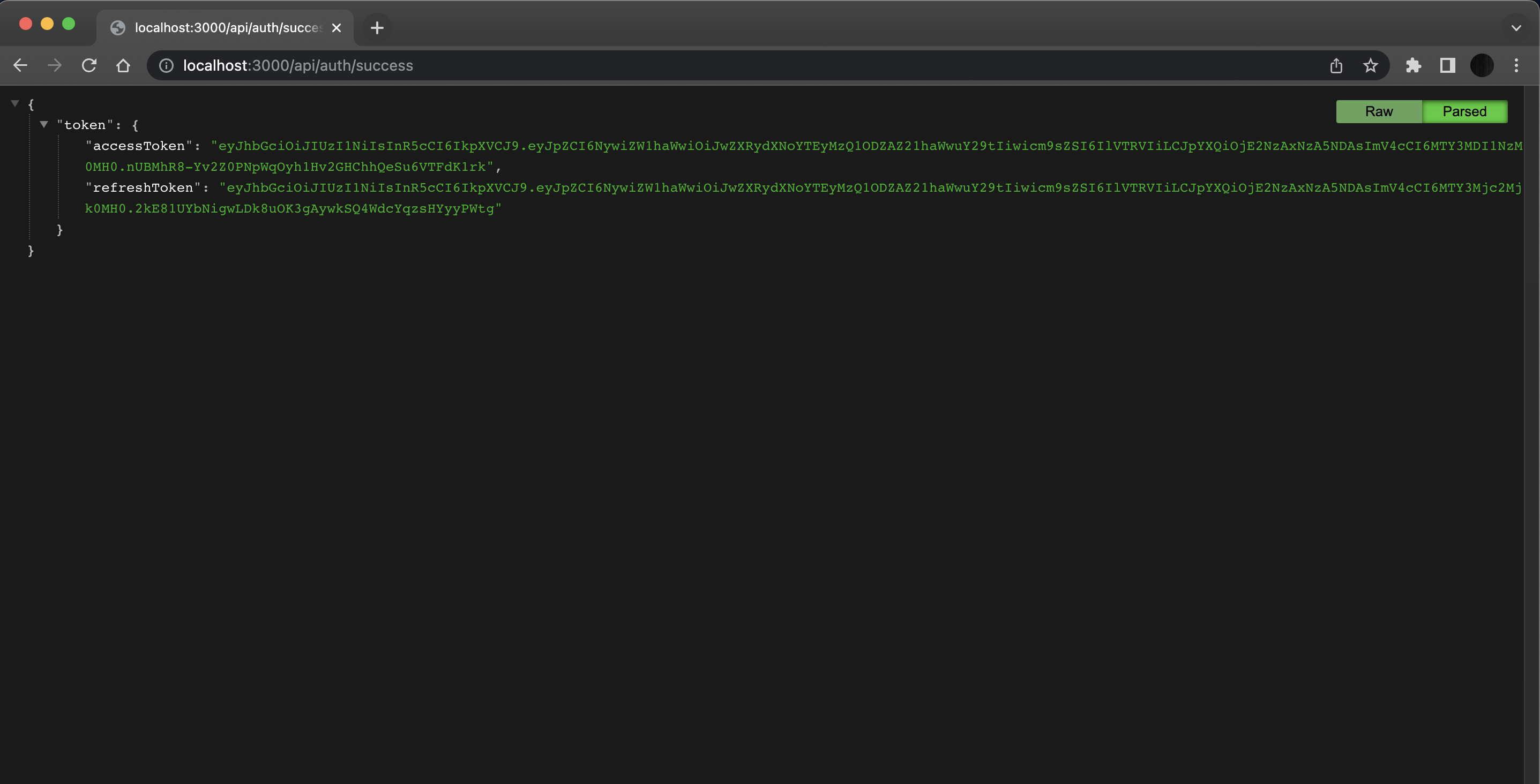Open the profile avatar menu

coord(1482,66)
